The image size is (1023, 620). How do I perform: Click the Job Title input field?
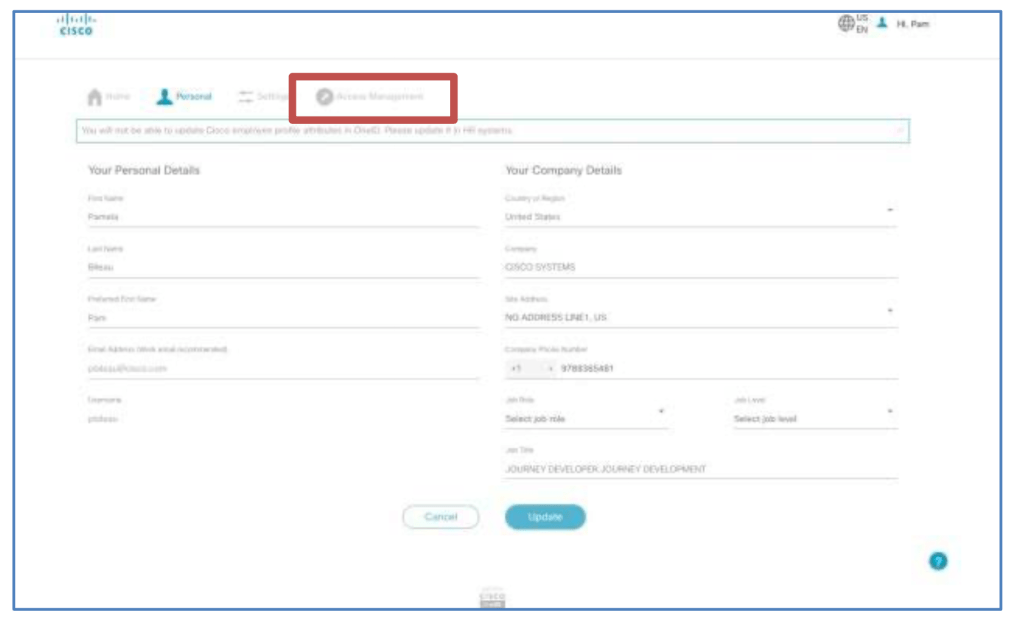(x=700, y=469)
